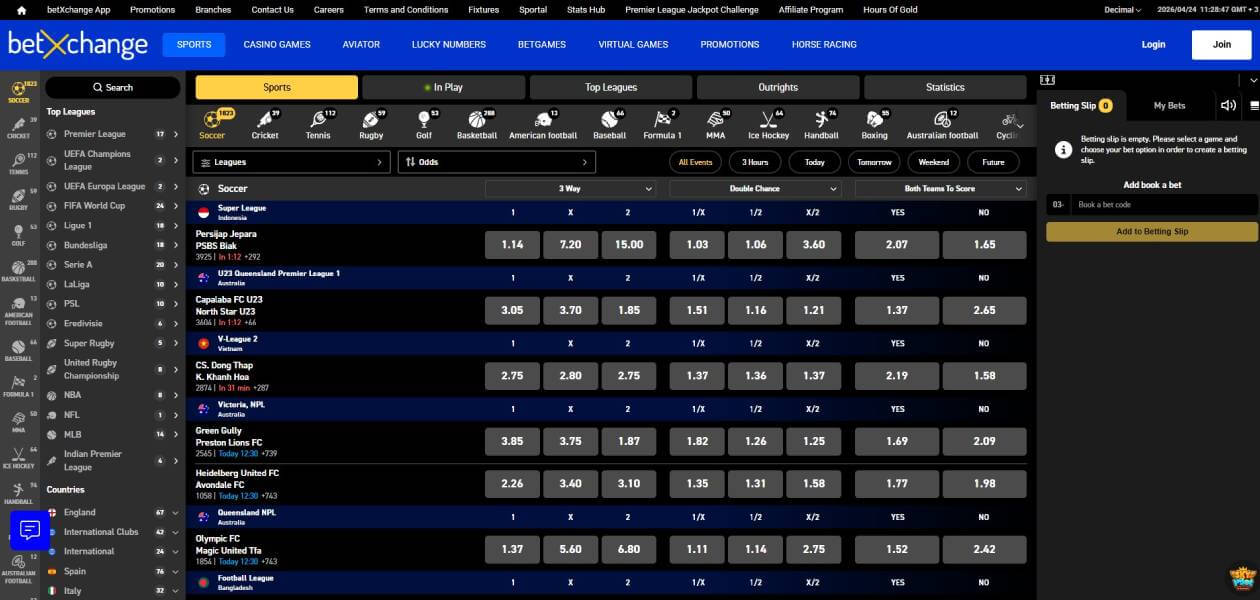Click the betXchange logo
This screenshot has width=1260, height=600.
coord(78,44)
